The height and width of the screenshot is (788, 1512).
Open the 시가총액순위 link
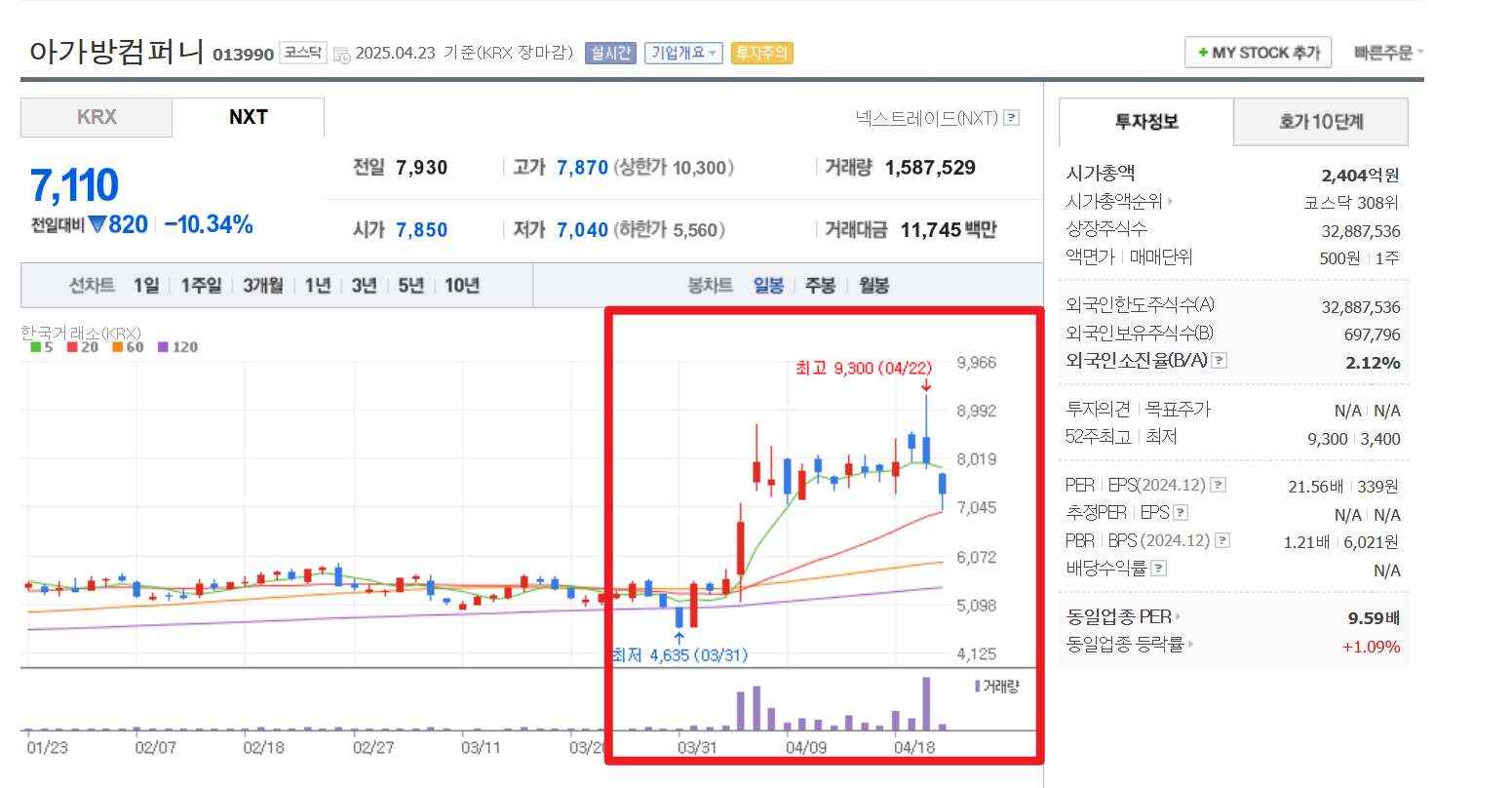[x=1114, y=202]
